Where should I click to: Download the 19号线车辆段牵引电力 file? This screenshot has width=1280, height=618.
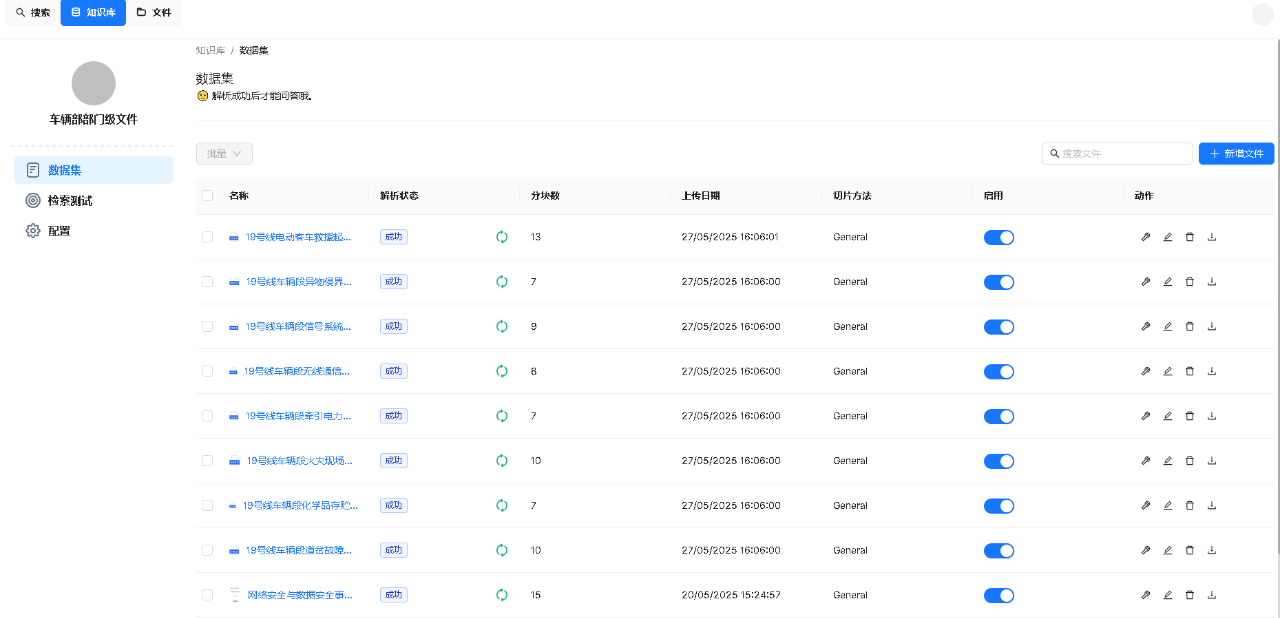click(x=1212, y=416)
